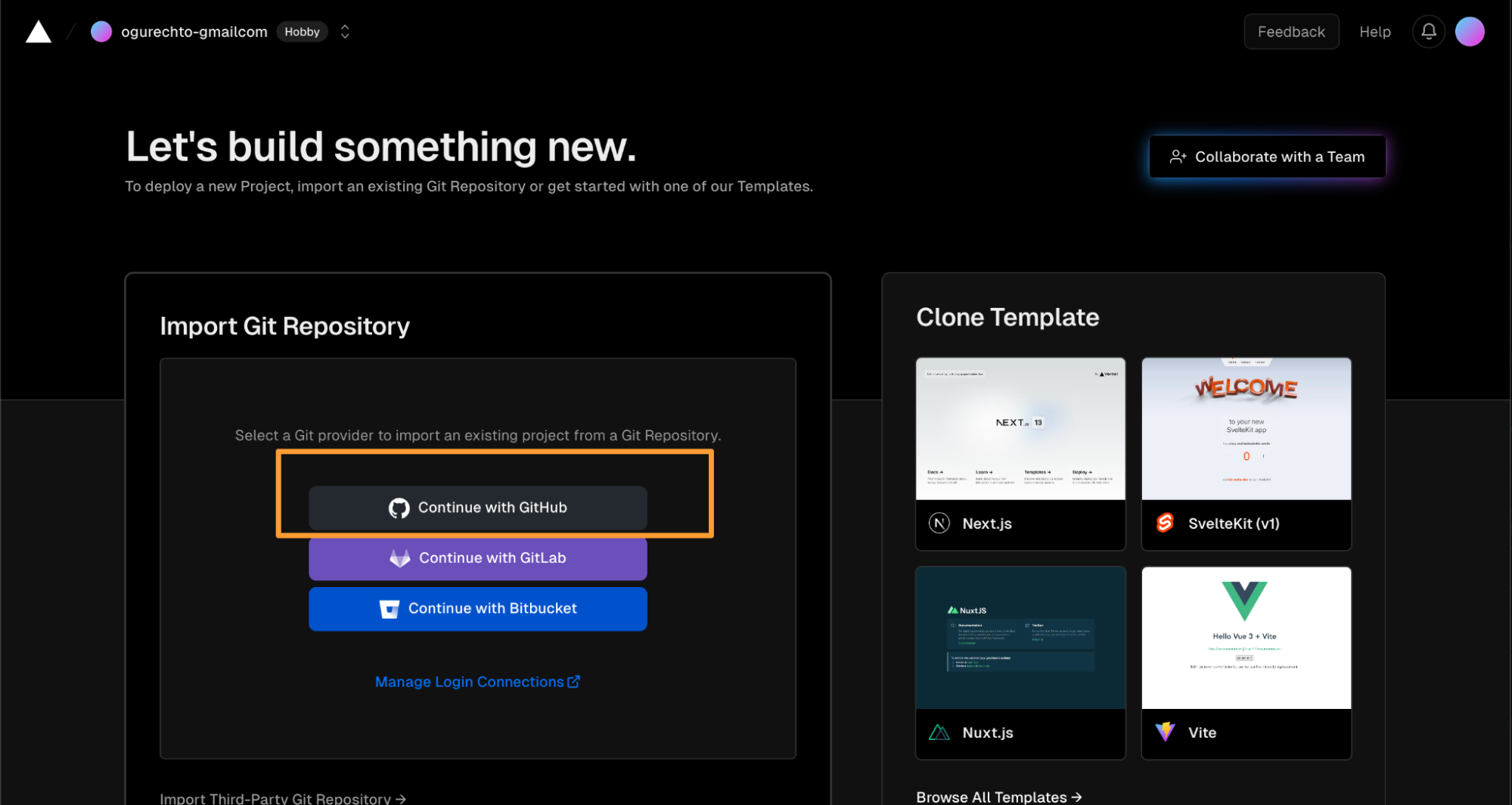
Task: Expand Browse All Templates
Action: click(x=998, y=797)
